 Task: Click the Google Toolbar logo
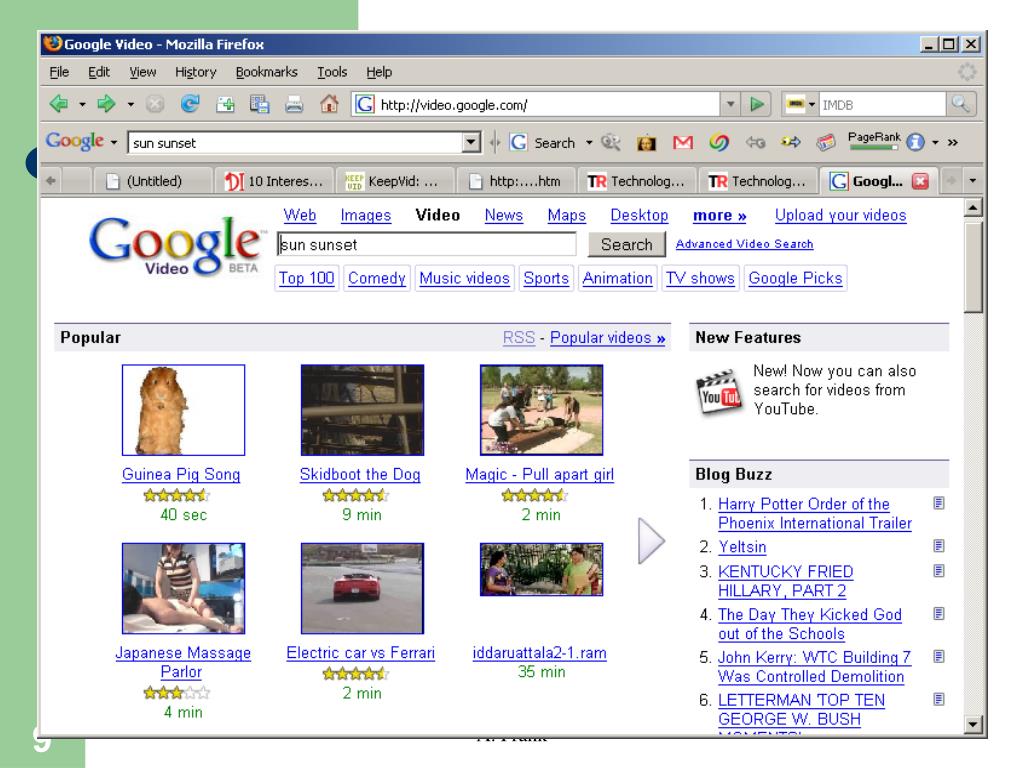tap(75, 141)
